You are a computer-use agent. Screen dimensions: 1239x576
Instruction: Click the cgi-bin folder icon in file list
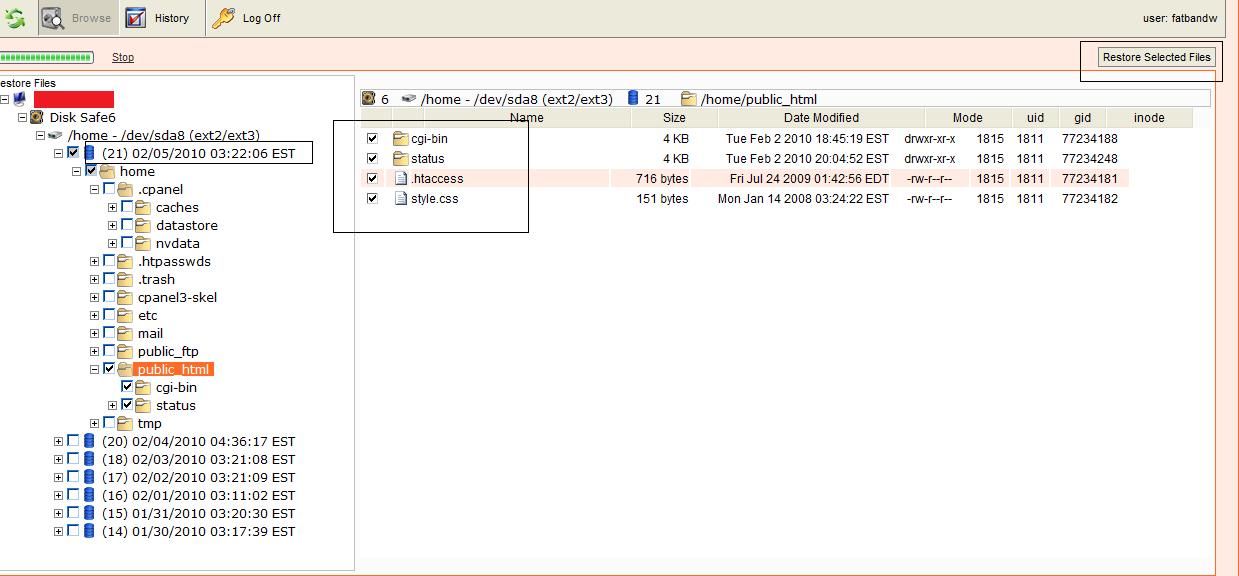pos(401,139)
